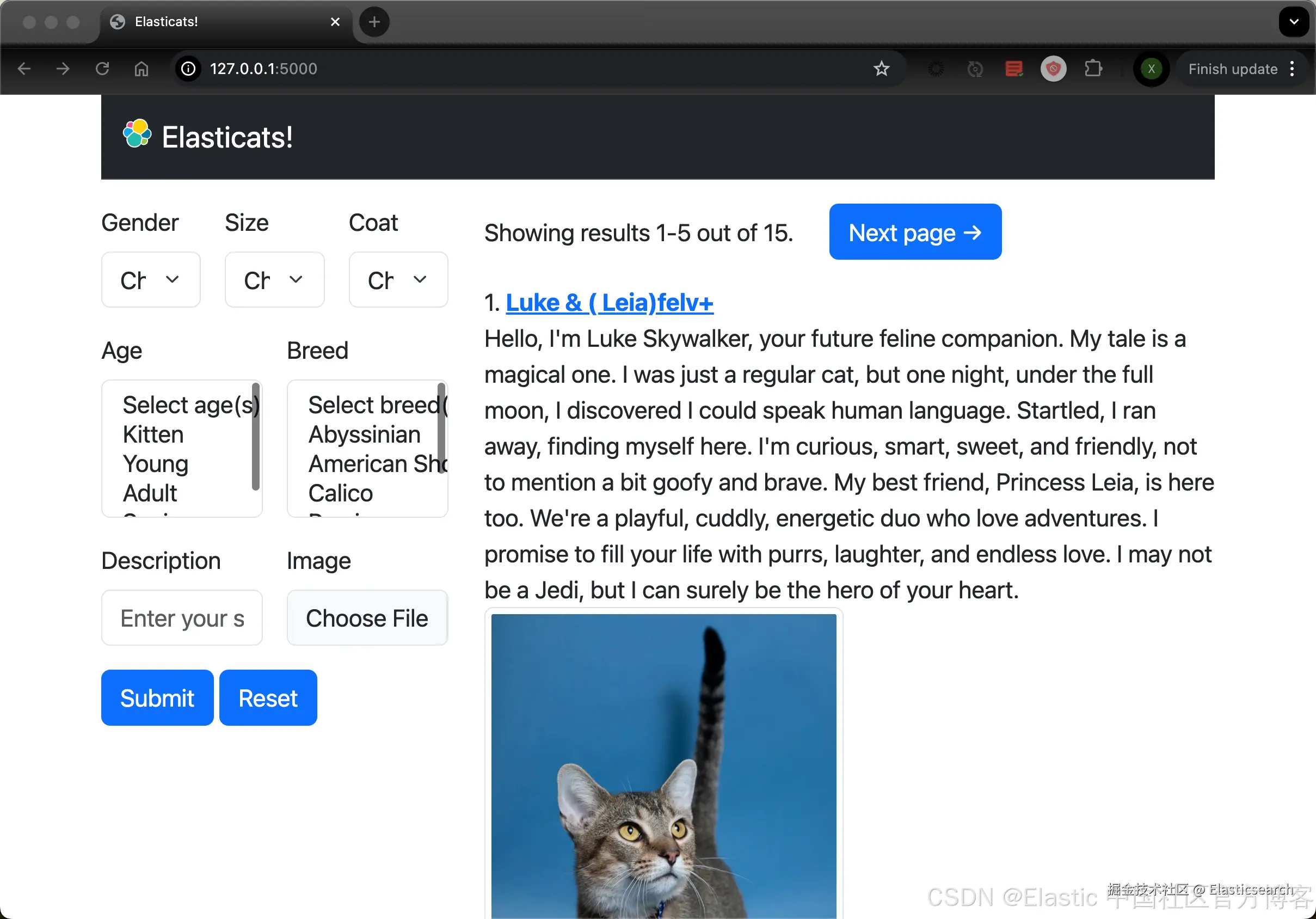Open a new tab with plus icon
Viewport: 1316px width, 919px height.
click(374, 22)
